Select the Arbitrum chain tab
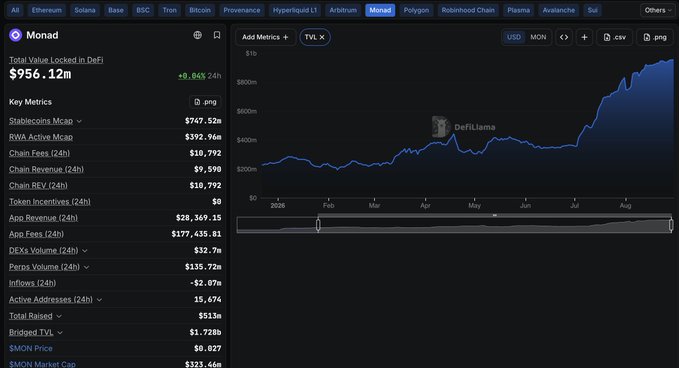This screenshot has height=368, width=679. tap(343, 10)
